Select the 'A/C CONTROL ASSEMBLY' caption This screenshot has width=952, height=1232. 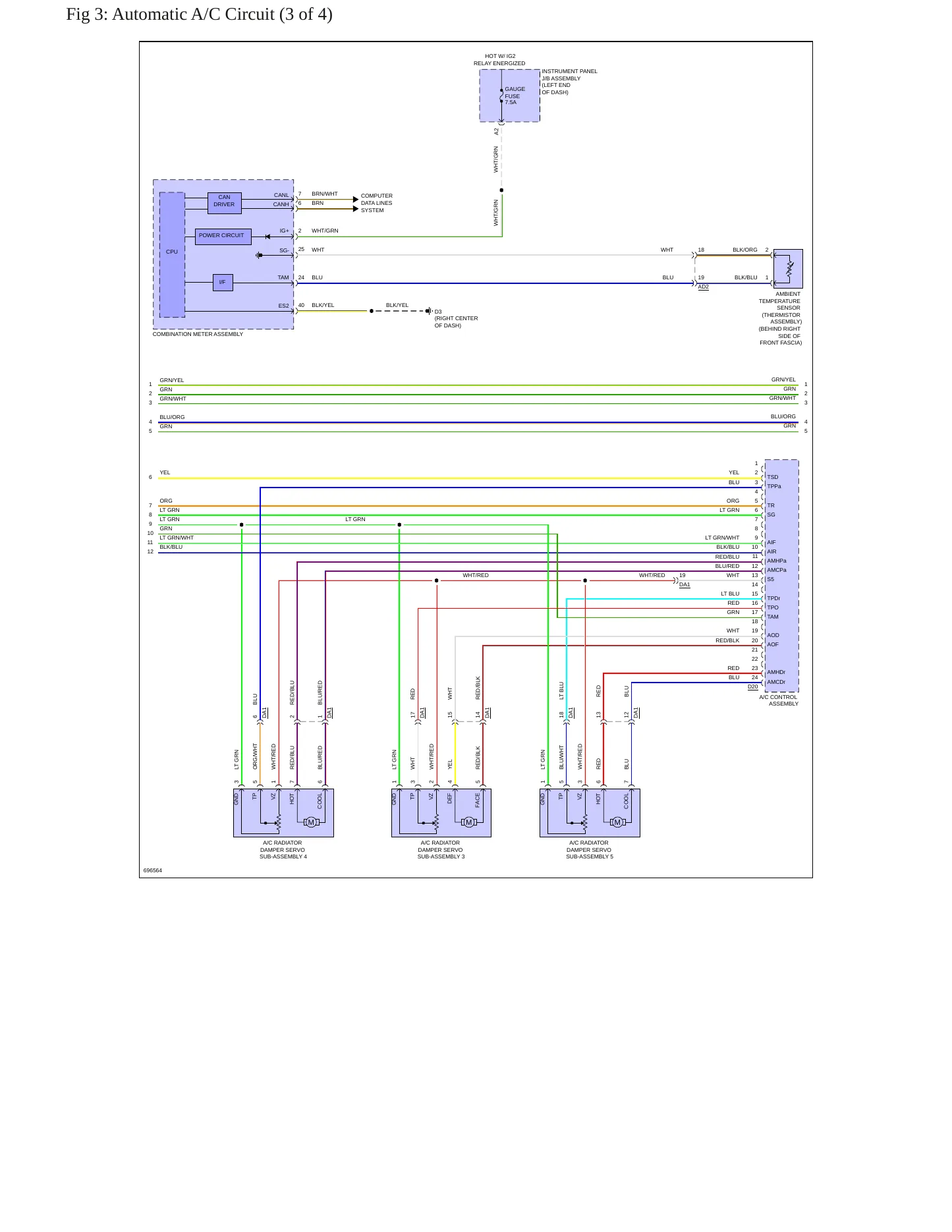pos(779,700)
